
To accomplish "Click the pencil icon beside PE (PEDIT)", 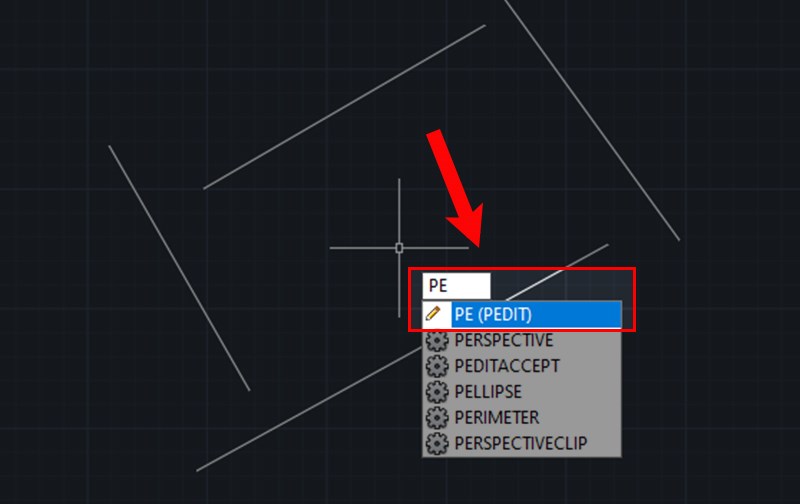I will tap(434, 313).
